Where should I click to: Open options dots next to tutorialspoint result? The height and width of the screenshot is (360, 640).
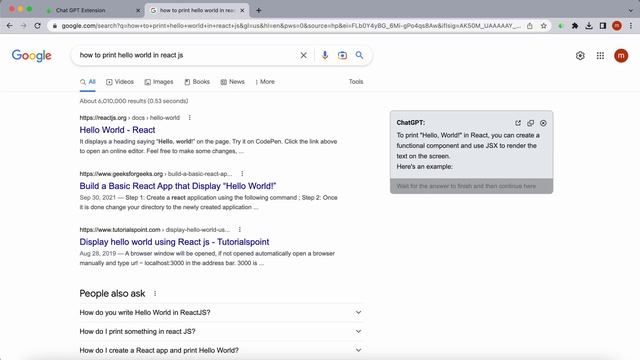[x=240, y=229]
